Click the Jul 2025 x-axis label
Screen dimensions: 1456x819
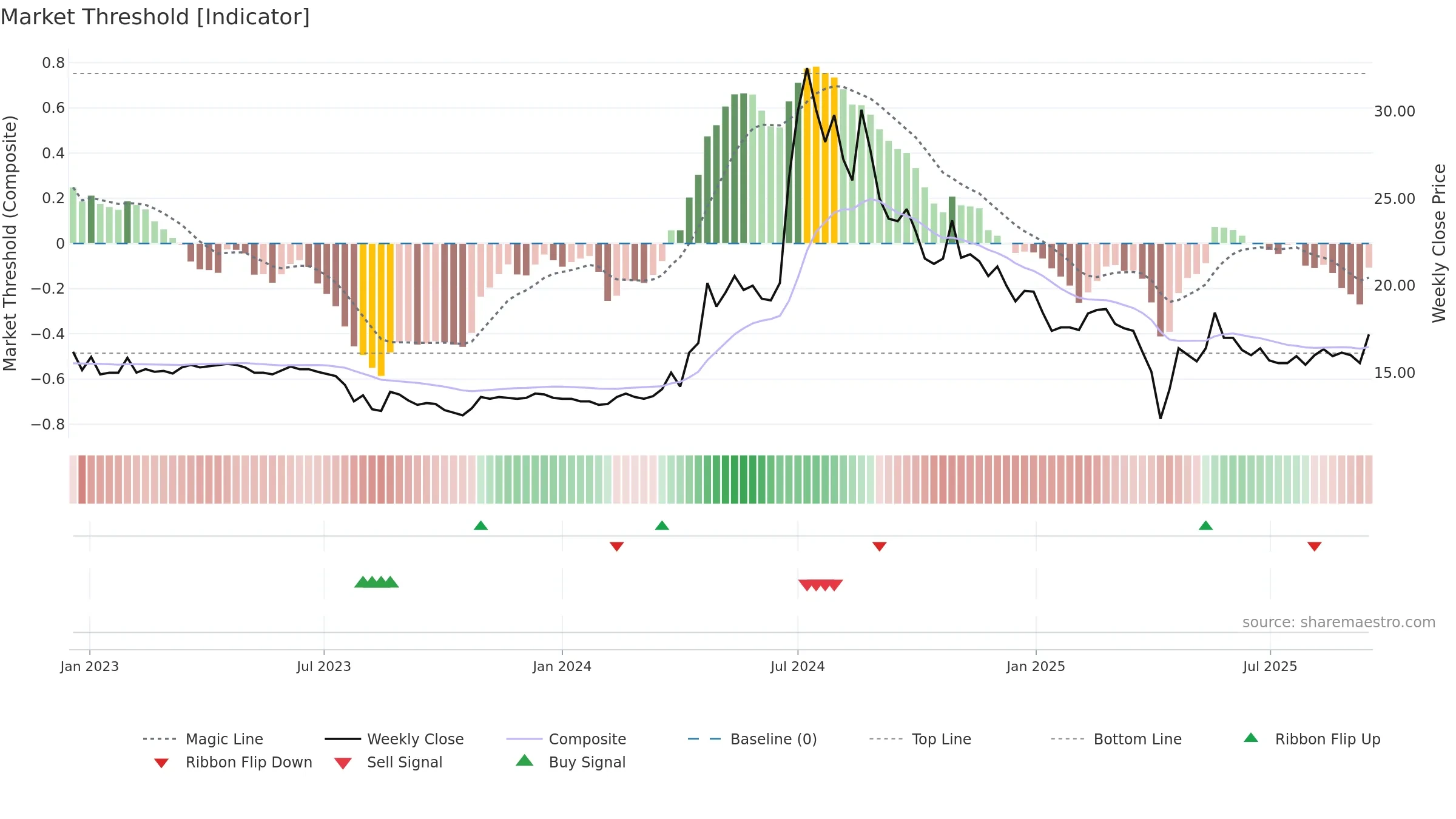pyautogui.click(x=1270, y=666)
